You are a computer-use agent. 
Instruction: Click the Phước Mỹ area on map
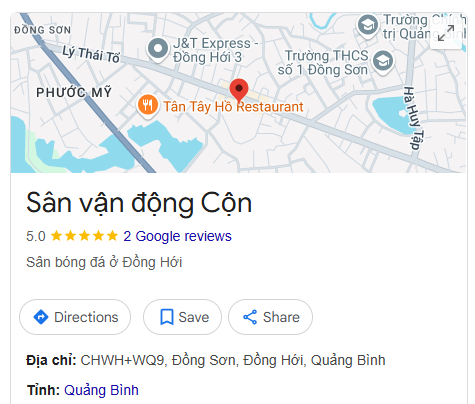point(74,92)
